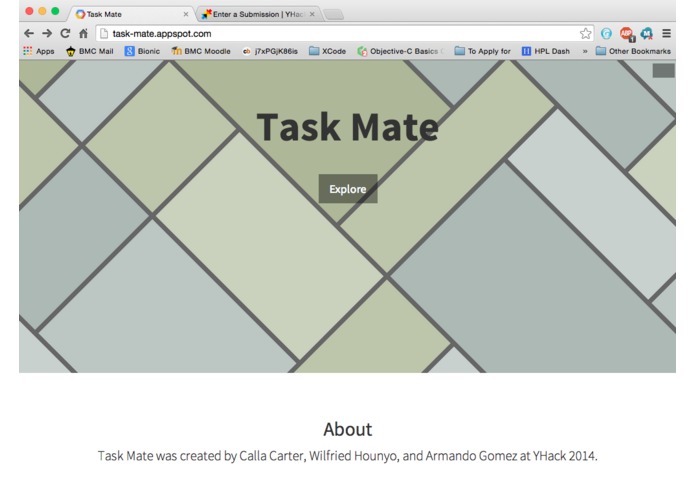Go forward with the forward arrow
This screenshot has height=494, width=695.
[x=47, y=33]
